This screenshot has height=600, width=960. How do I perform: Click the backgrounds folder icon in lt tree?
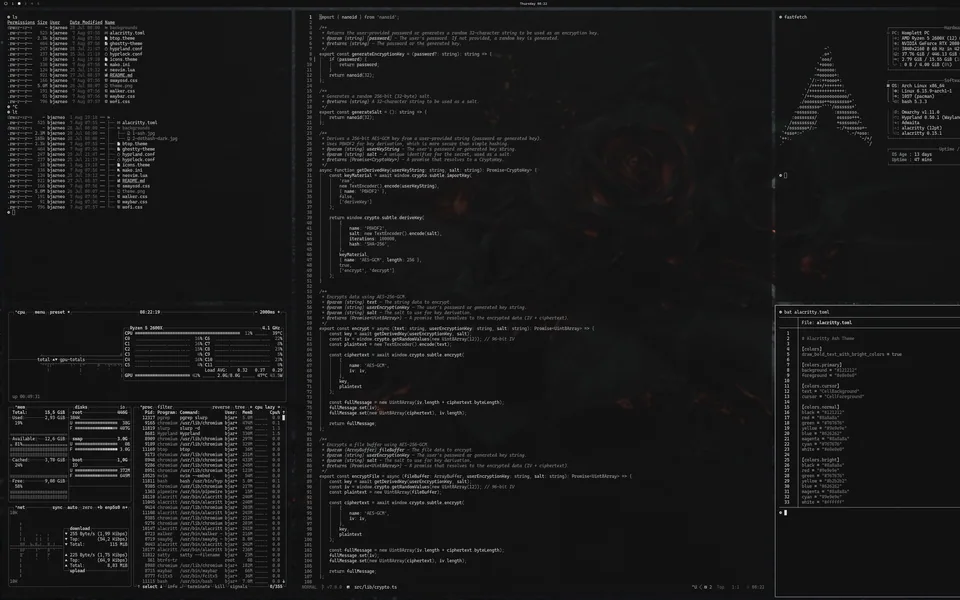point(119,128)
